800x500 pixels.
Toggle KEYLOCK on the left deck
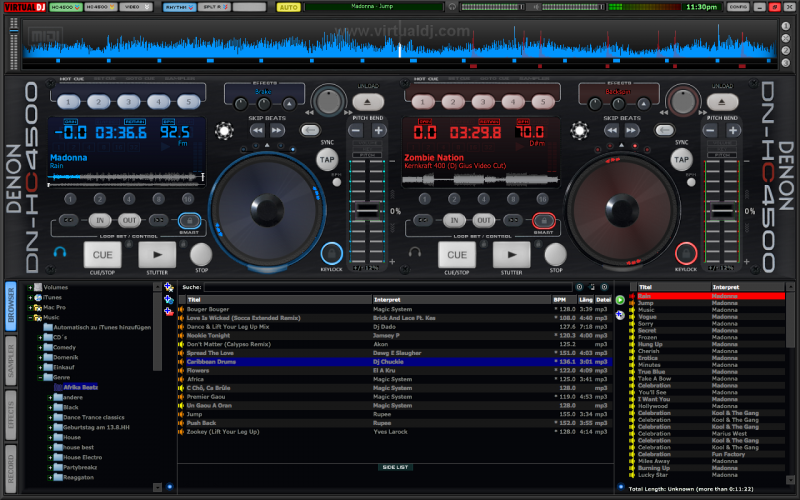click(332, 254)
